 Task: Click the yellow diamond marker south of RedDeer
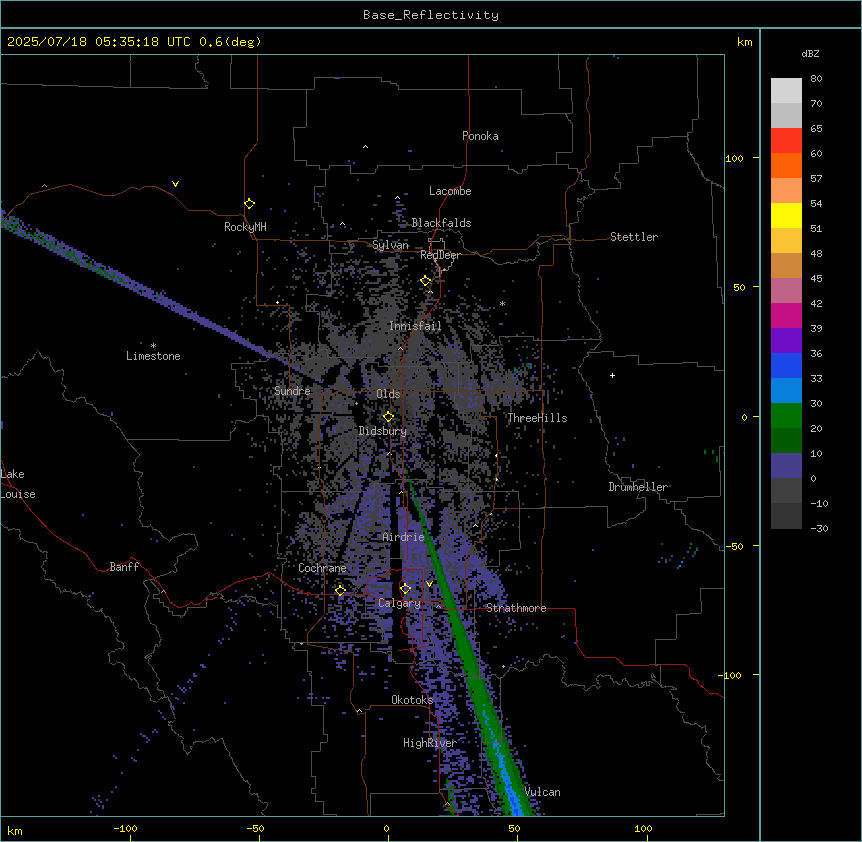[426, 281]
